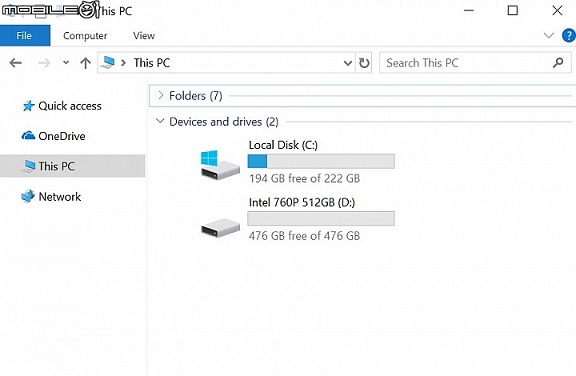This screenshot has height=376, width=576.
Task: Open the File menu tab
Action: point(25,36)
